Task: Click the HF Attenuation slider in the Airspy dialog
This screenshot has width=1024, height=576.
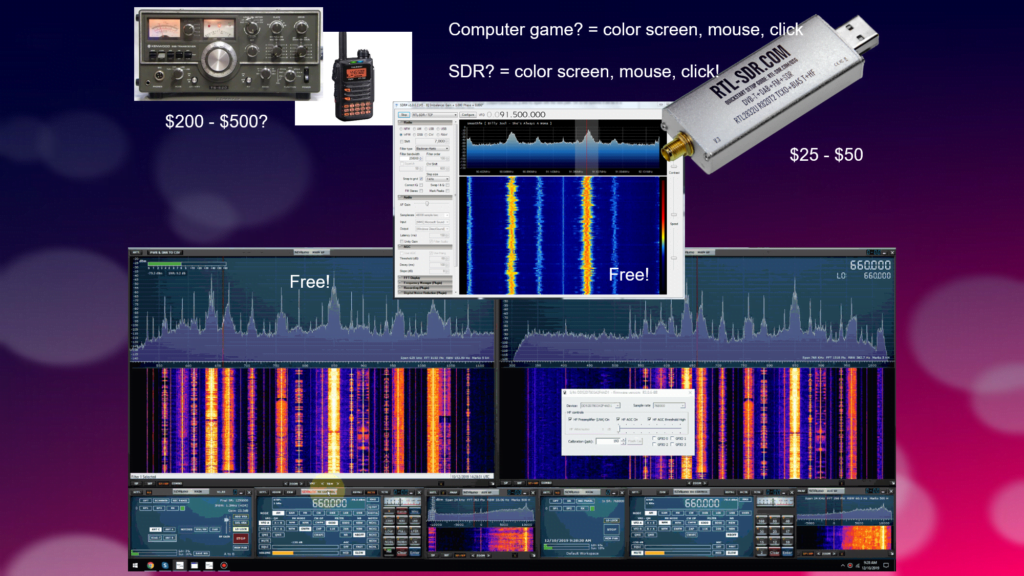Action: pos(652,429)
